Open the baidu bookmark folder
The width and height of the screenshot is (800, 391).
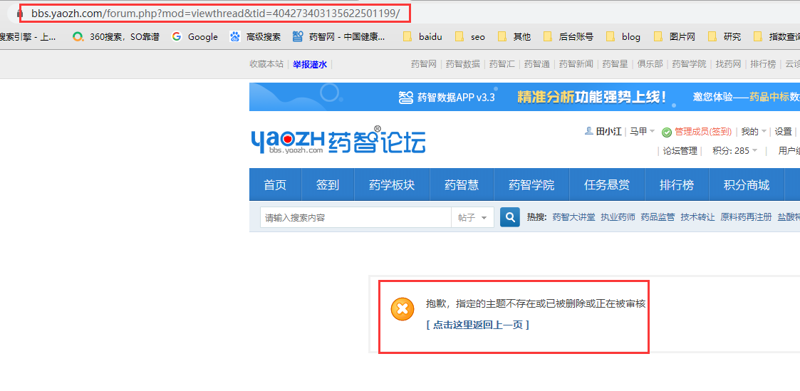coord(422,37)
